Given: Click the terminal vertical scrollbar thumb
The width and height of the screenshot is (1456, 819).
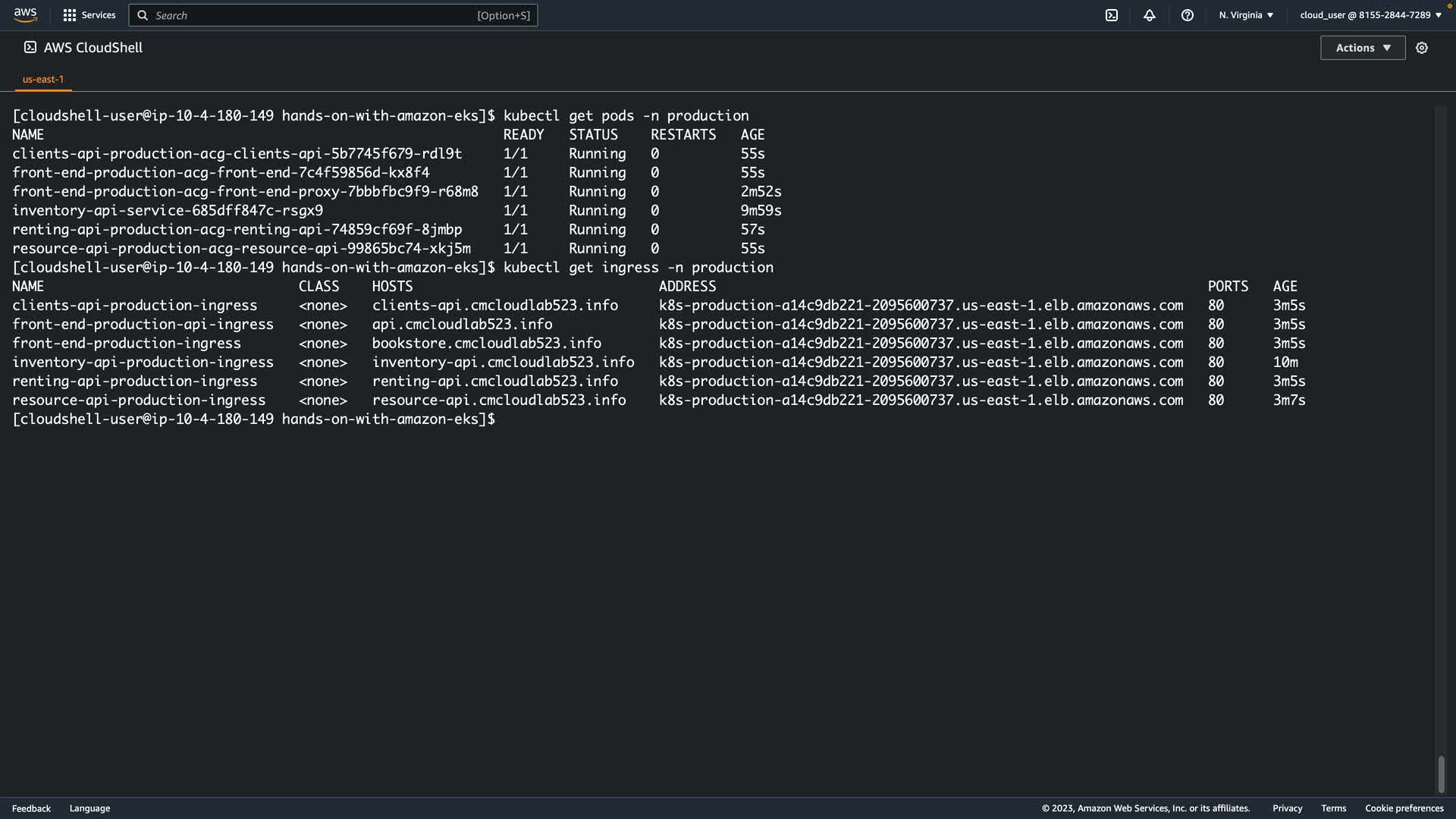Looking at the screenshot, I should point(1441,774).
